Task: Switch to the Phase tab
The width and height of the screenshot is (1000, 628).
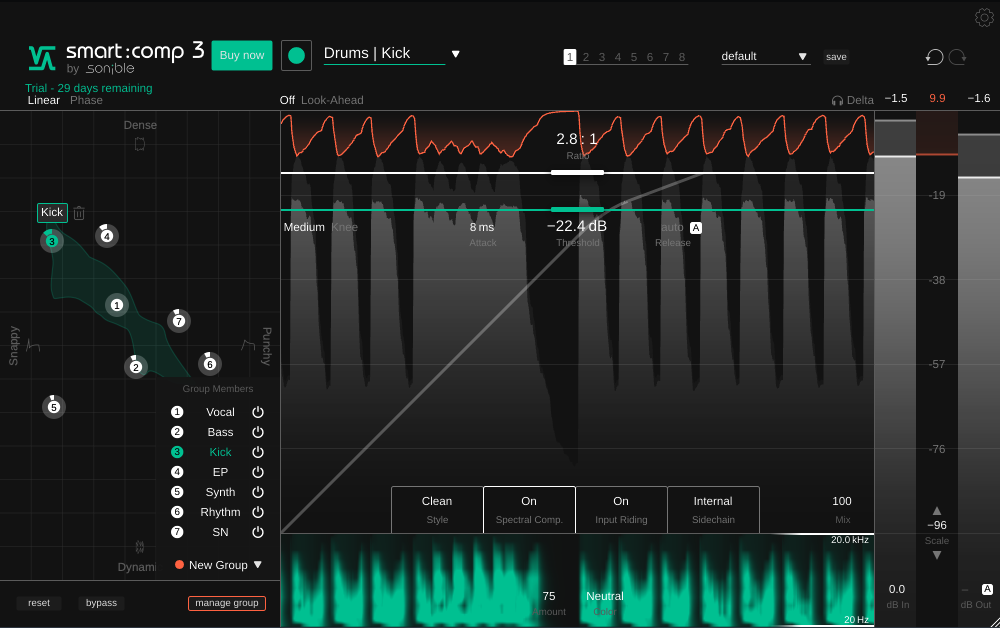Action: (x=86, y=100)
